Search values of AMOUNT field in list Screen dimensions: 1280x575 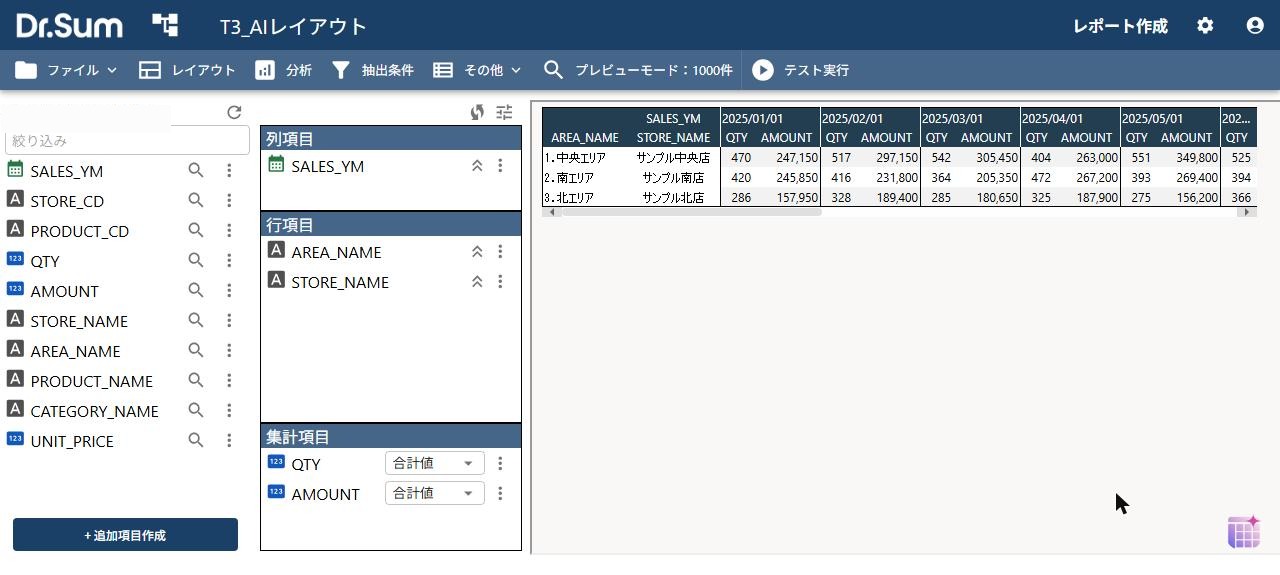point(196,291)
